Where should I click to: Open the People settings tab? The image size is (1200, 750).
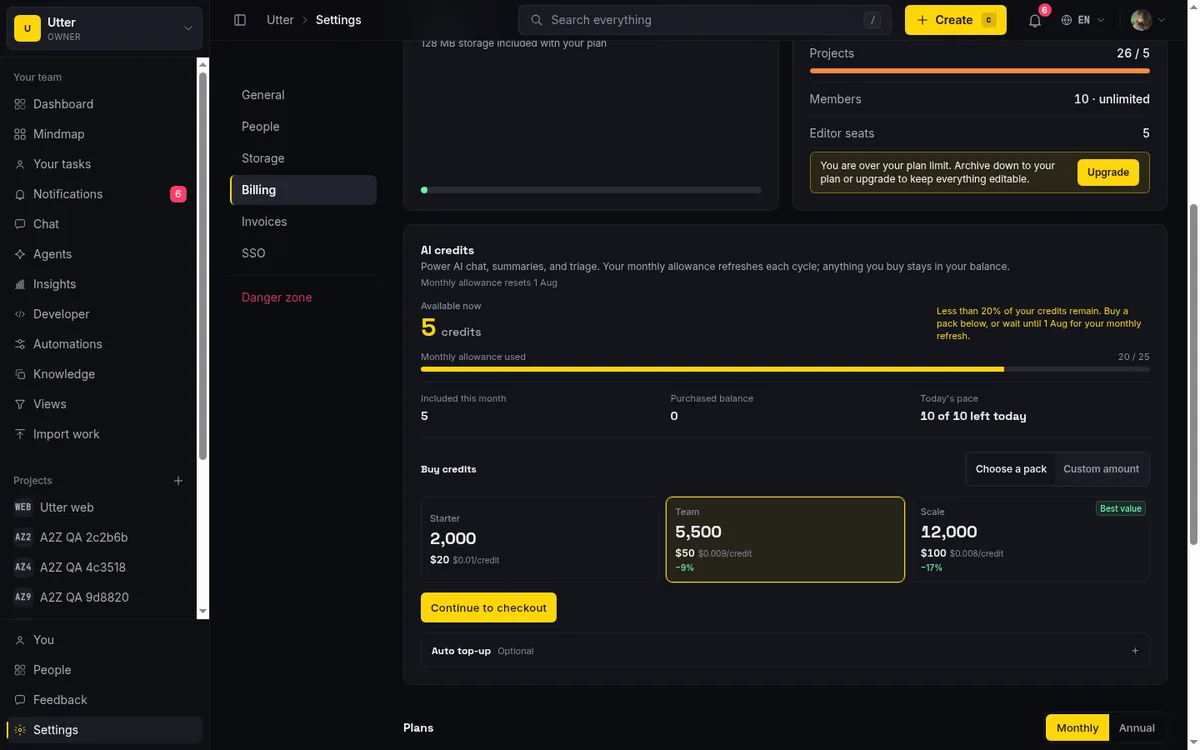[x=303, y=127]
